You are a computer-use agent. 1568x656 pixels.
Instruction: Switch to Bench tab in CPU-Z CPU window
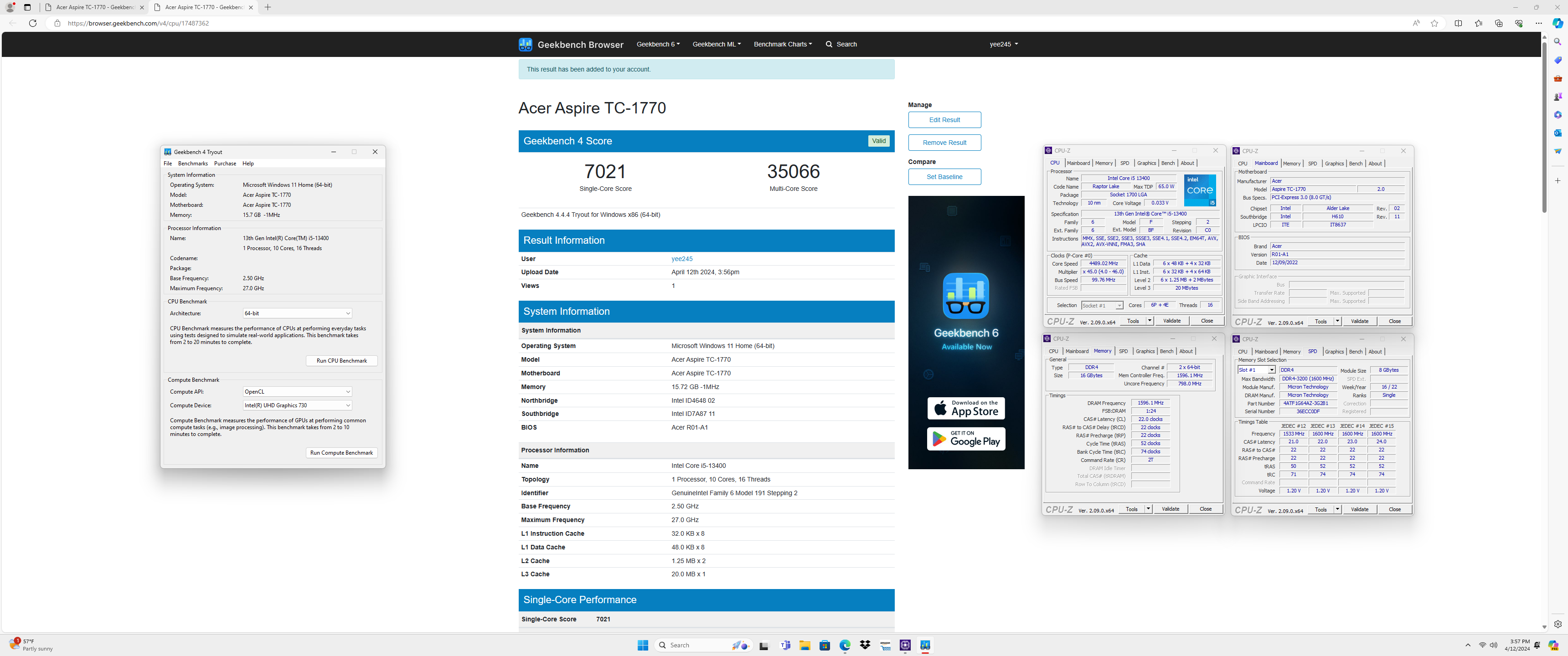click(x=1167, y=163)
